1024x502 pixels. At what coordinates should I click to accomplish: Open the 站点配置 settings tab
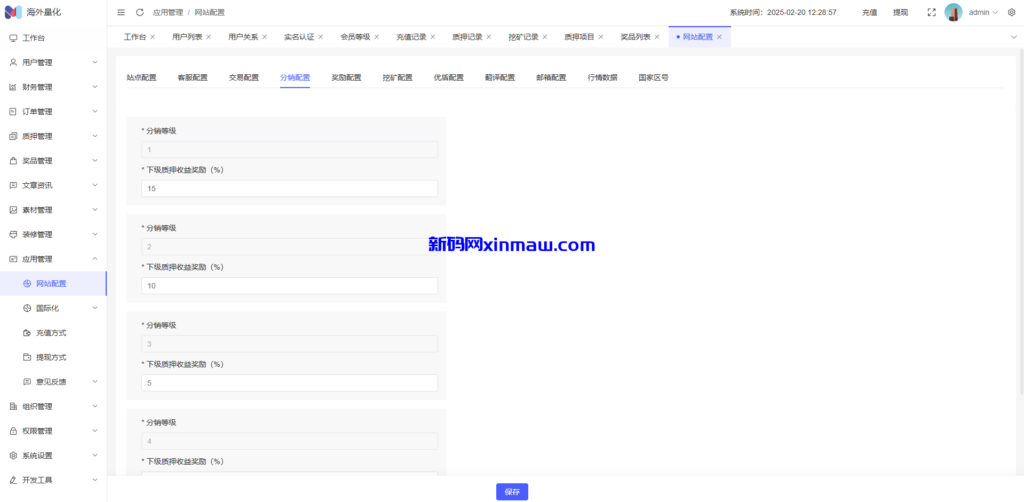coord(141,78)
